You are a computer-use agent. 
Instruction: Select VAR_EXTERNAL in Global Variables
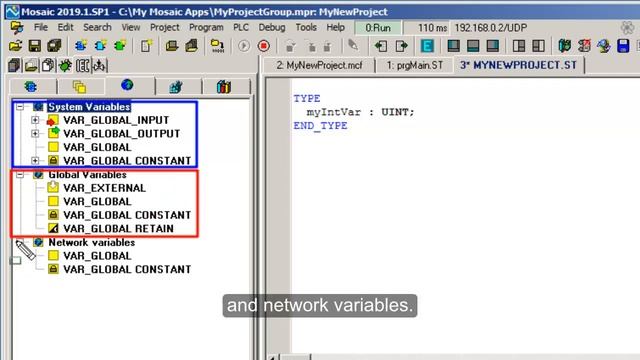pos(104,188)
